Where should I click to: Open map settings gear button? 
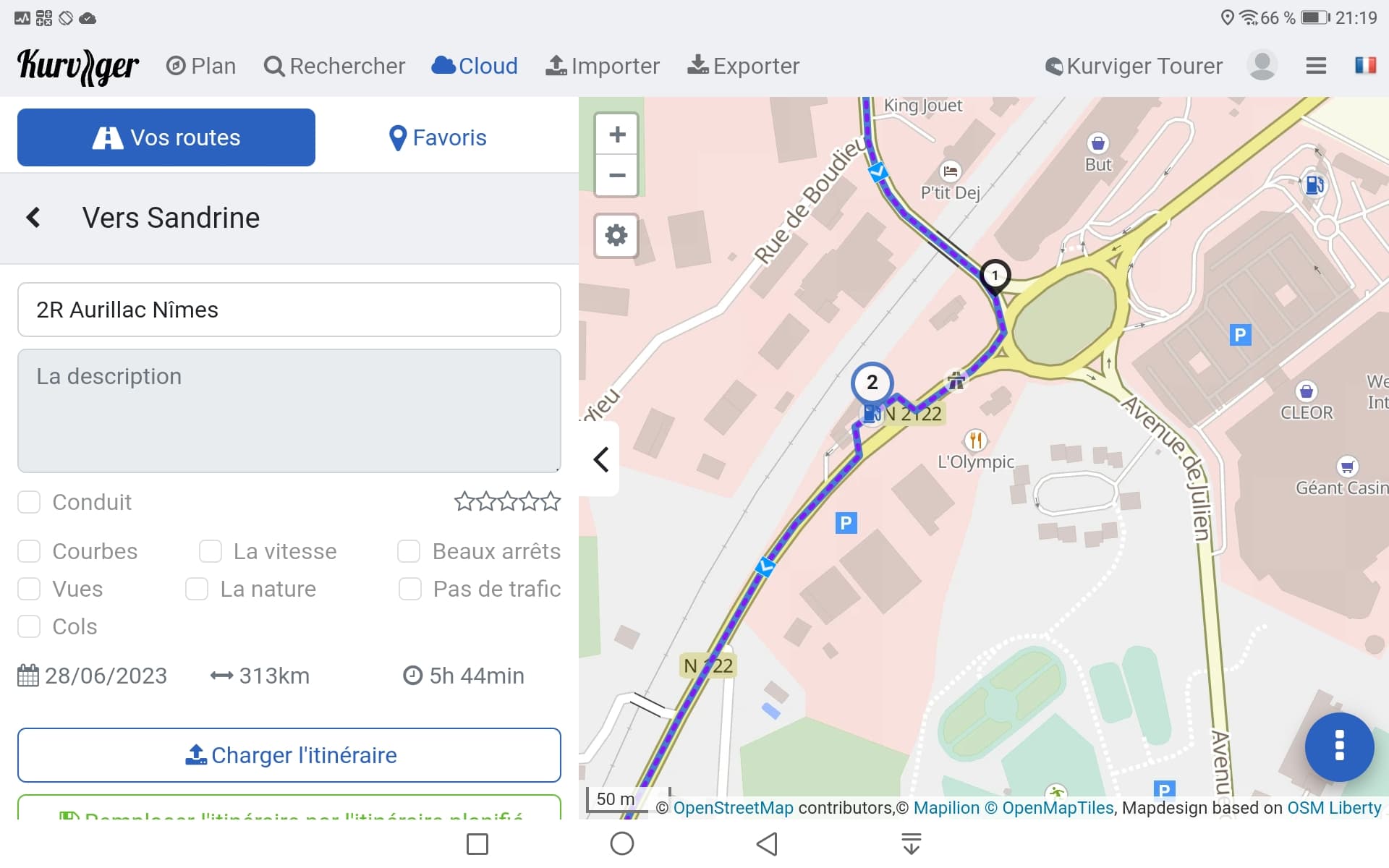(616, 235)
